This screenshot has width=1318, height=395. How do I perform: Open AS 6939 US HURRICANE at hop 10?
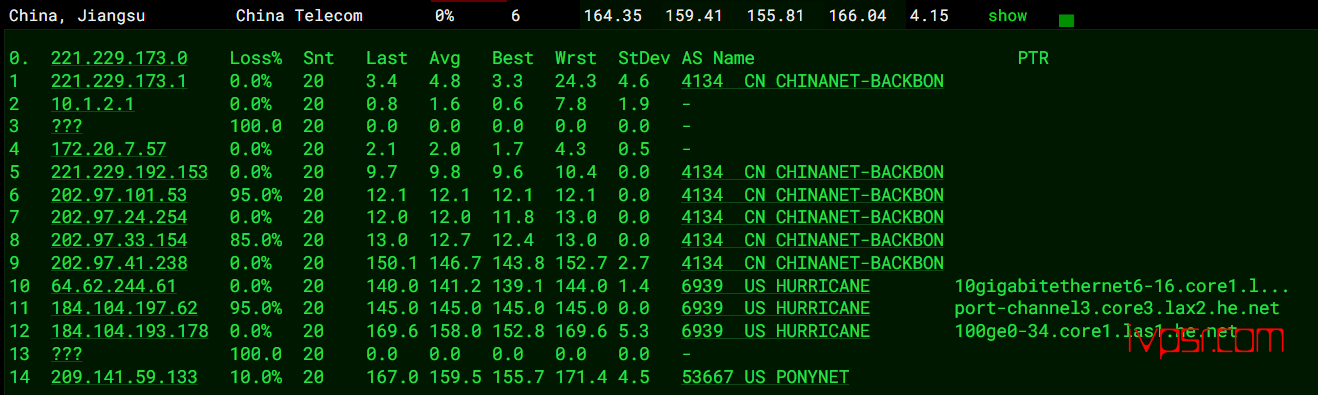[776, 286]
